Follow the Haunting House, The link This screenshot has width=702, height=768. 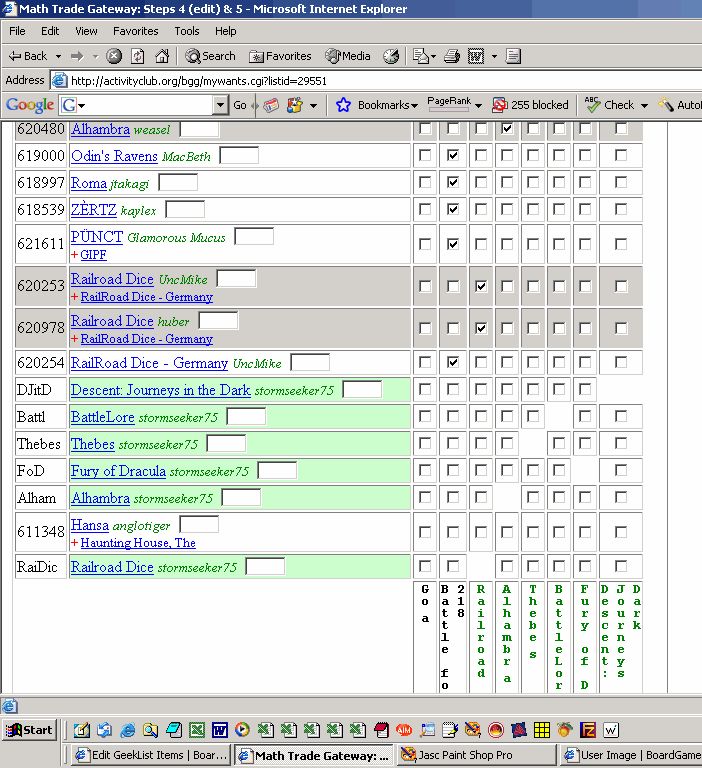pyautogui.click(x=138, y=543)
